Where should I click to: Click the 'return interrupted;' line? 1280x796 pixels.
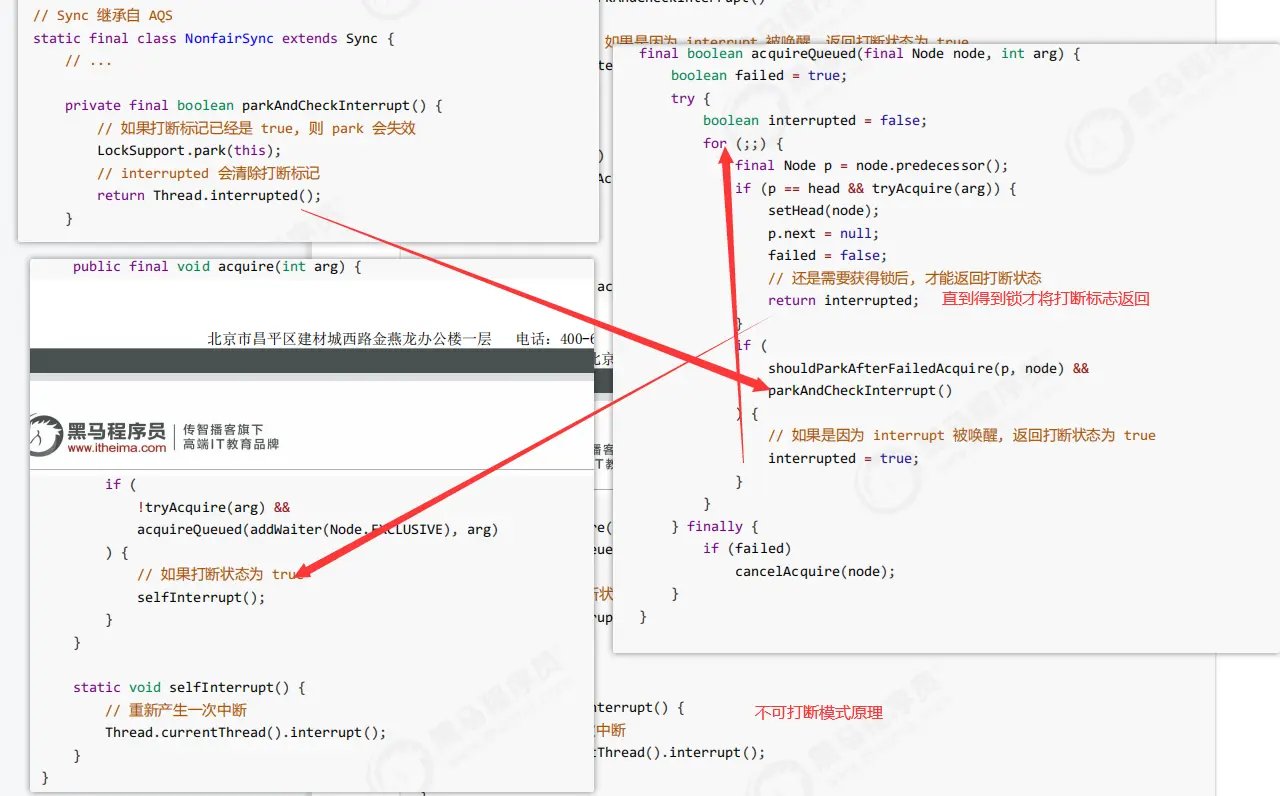(843, 300)
